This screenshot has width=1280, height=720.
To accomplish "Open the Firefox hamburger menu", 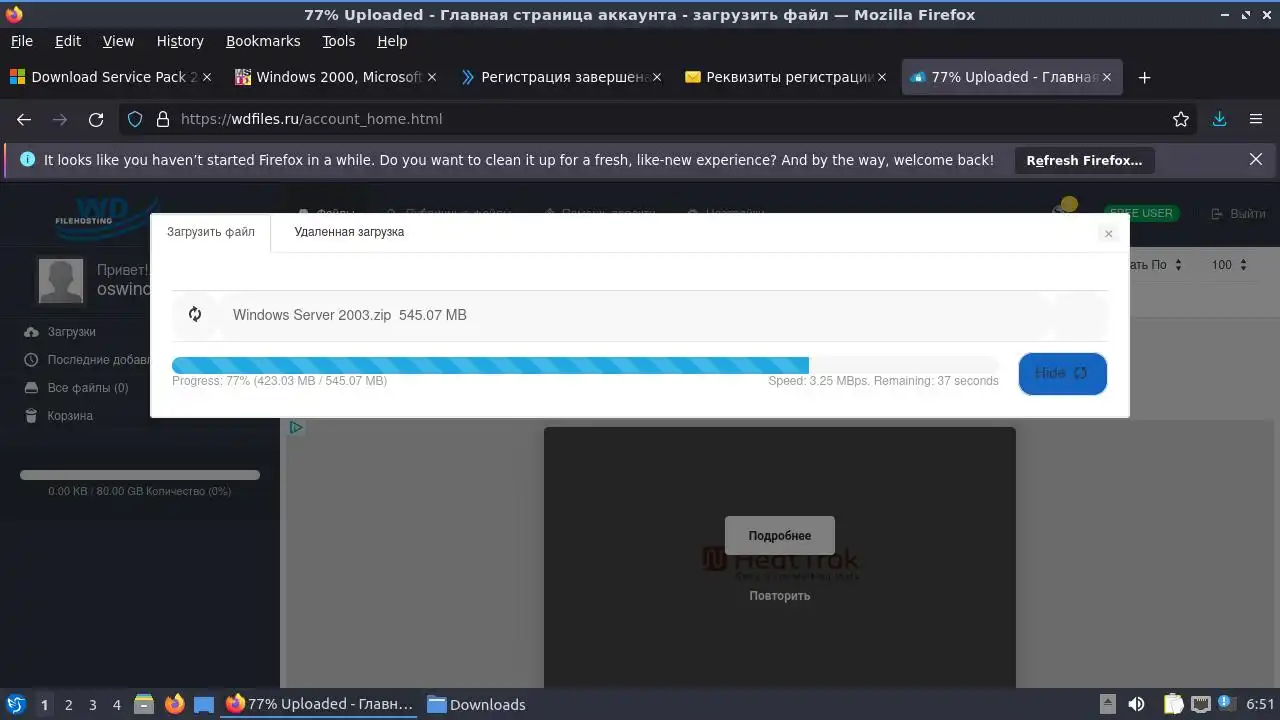I will point(1256,119).
